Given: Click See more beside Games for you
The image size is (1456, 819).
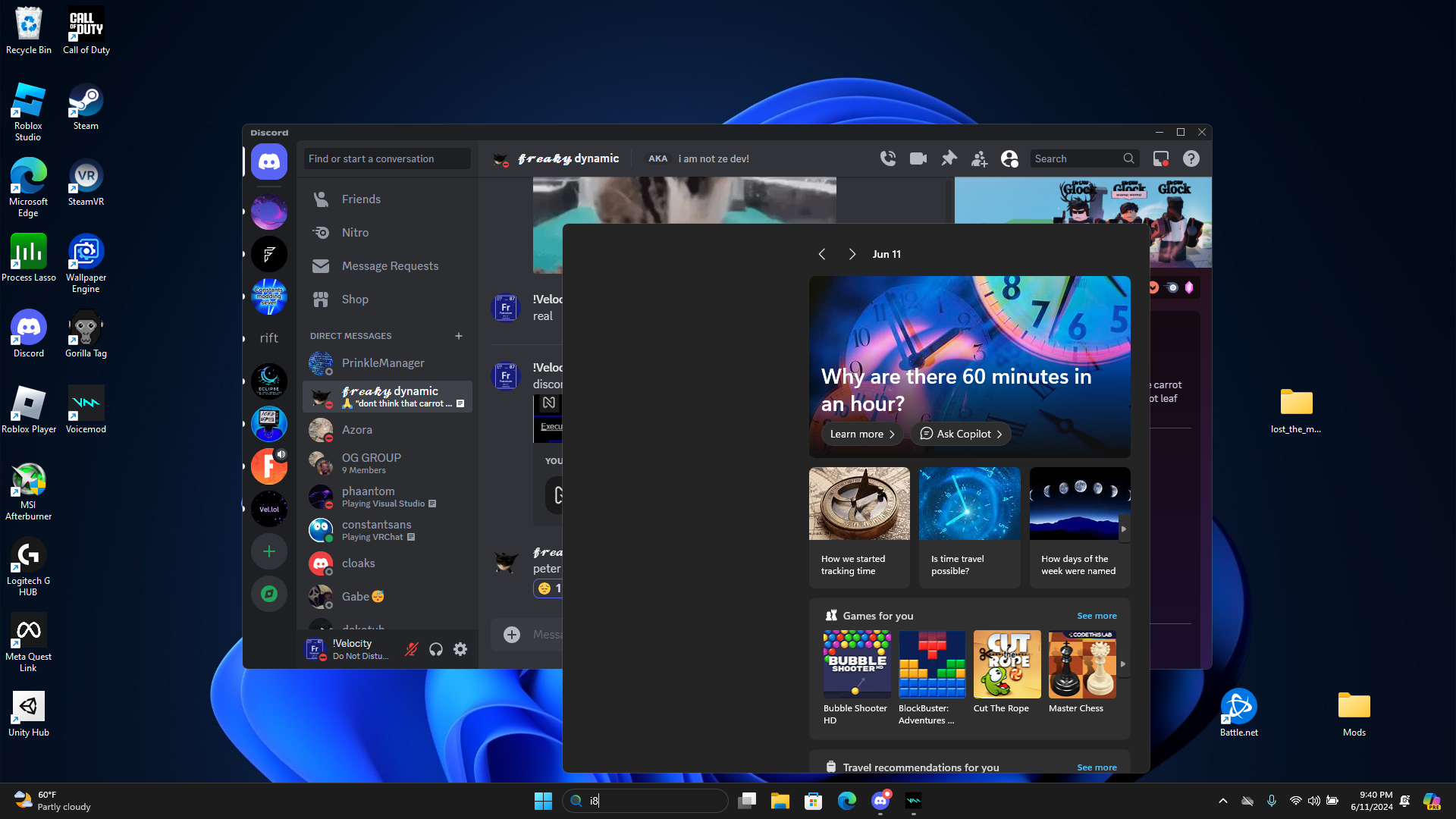Looking at the screenshot, I should click(x=1097, y=616).
